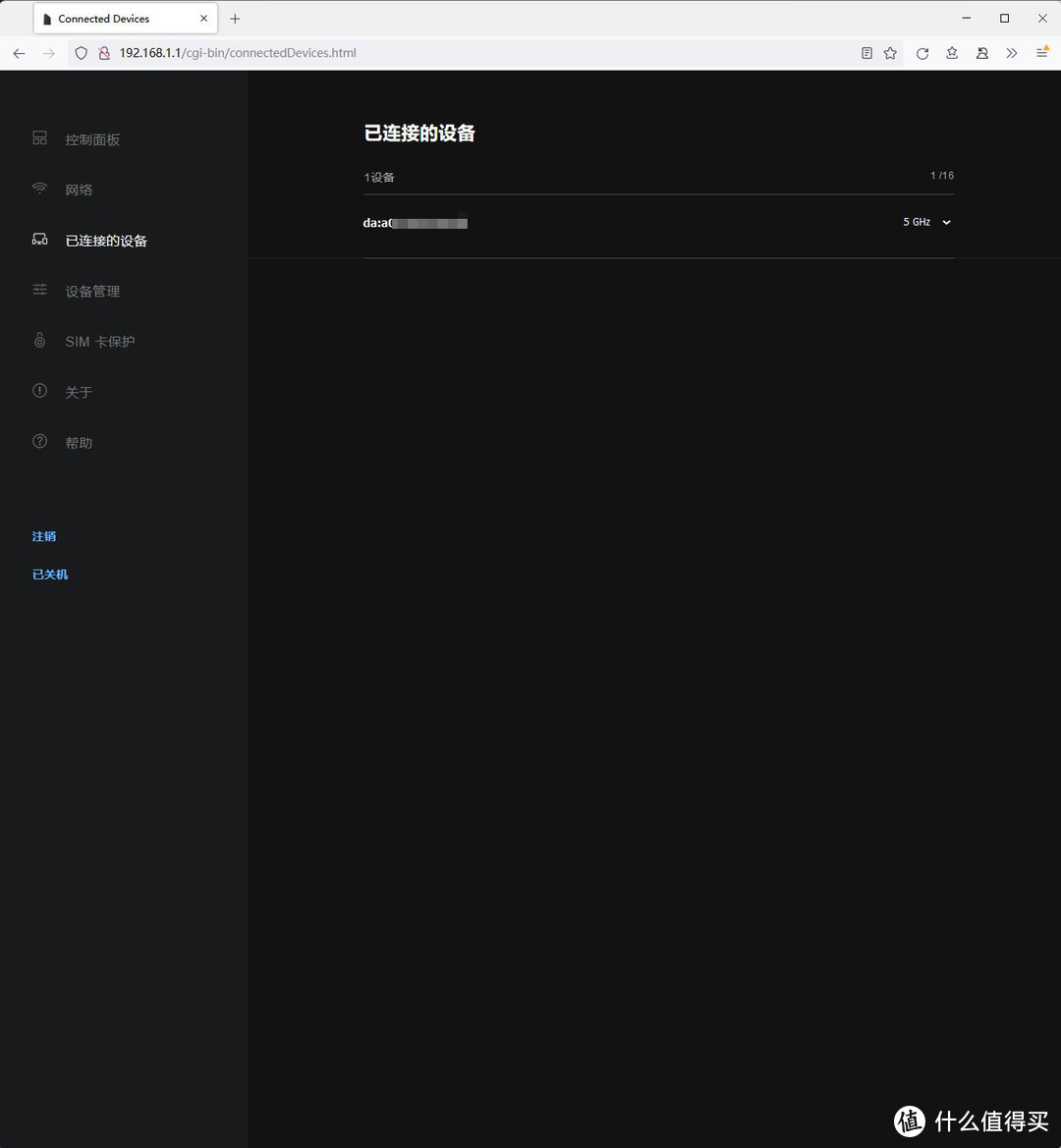
Task: Select the 设备管理 menu item
Action: point(92,291)
